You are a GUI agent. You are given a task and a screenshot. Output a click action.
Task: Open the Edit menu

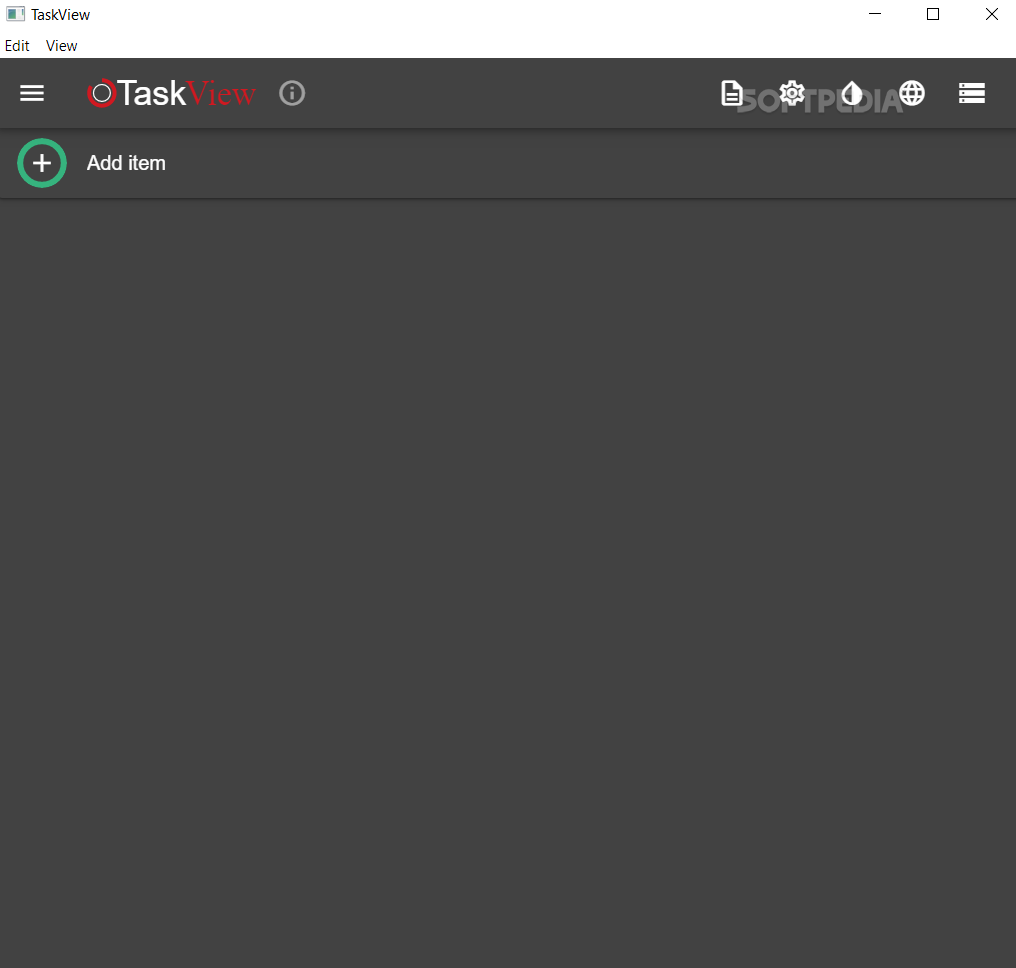tap(17, 46)
